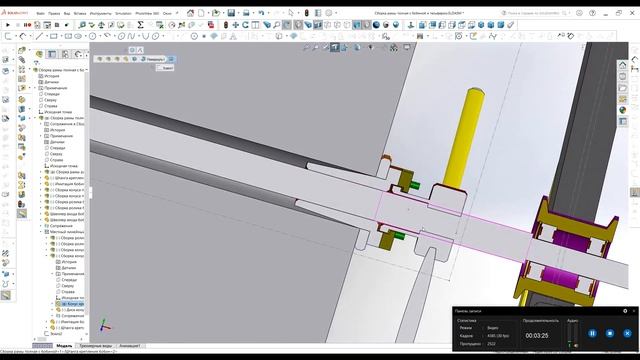Pause the screen recording
This screenshot has height=360, width=640.
click(x=592, y=333)
